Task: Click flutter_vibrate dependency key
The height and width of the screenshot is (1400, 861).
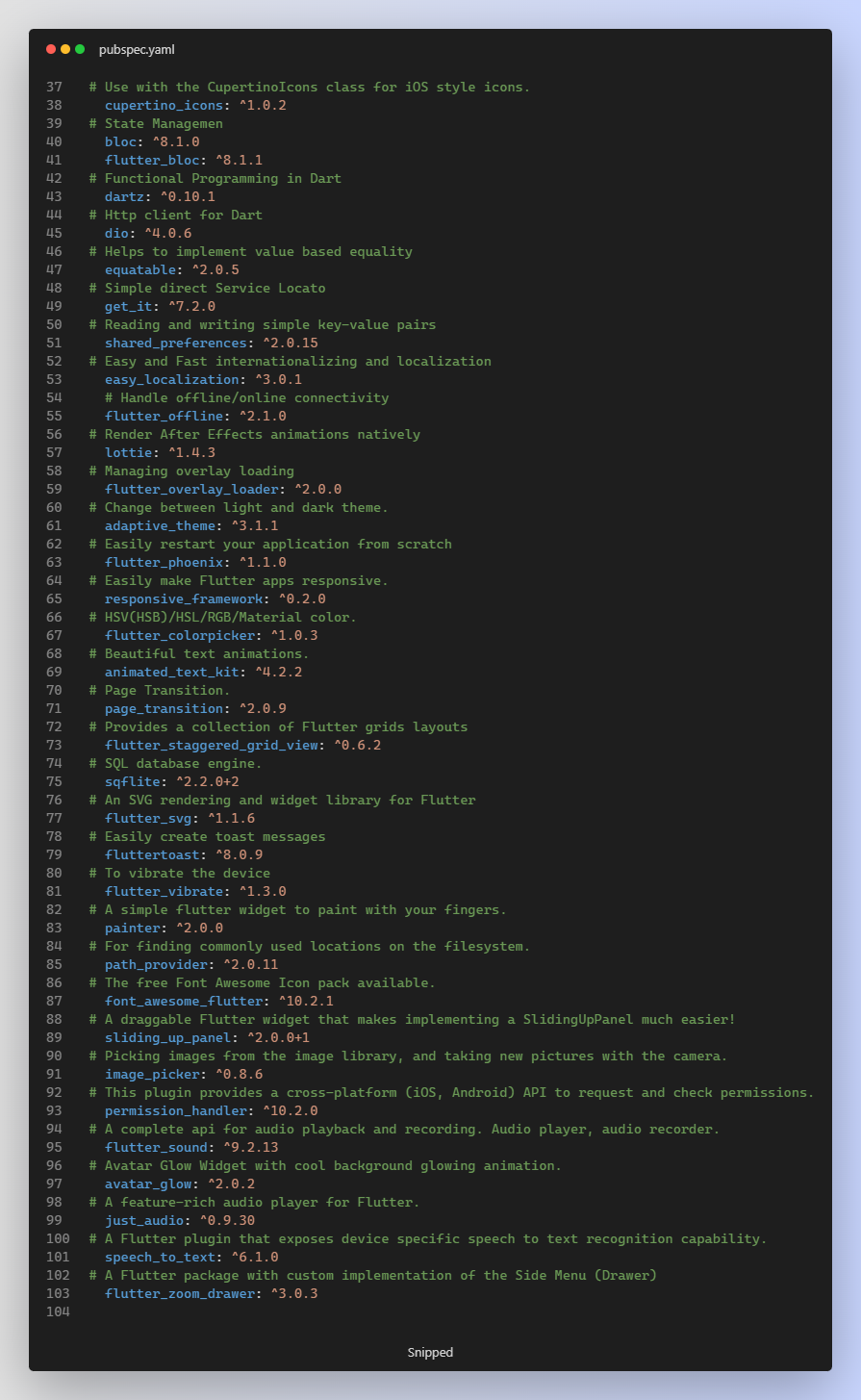Action: coord(164,891)
